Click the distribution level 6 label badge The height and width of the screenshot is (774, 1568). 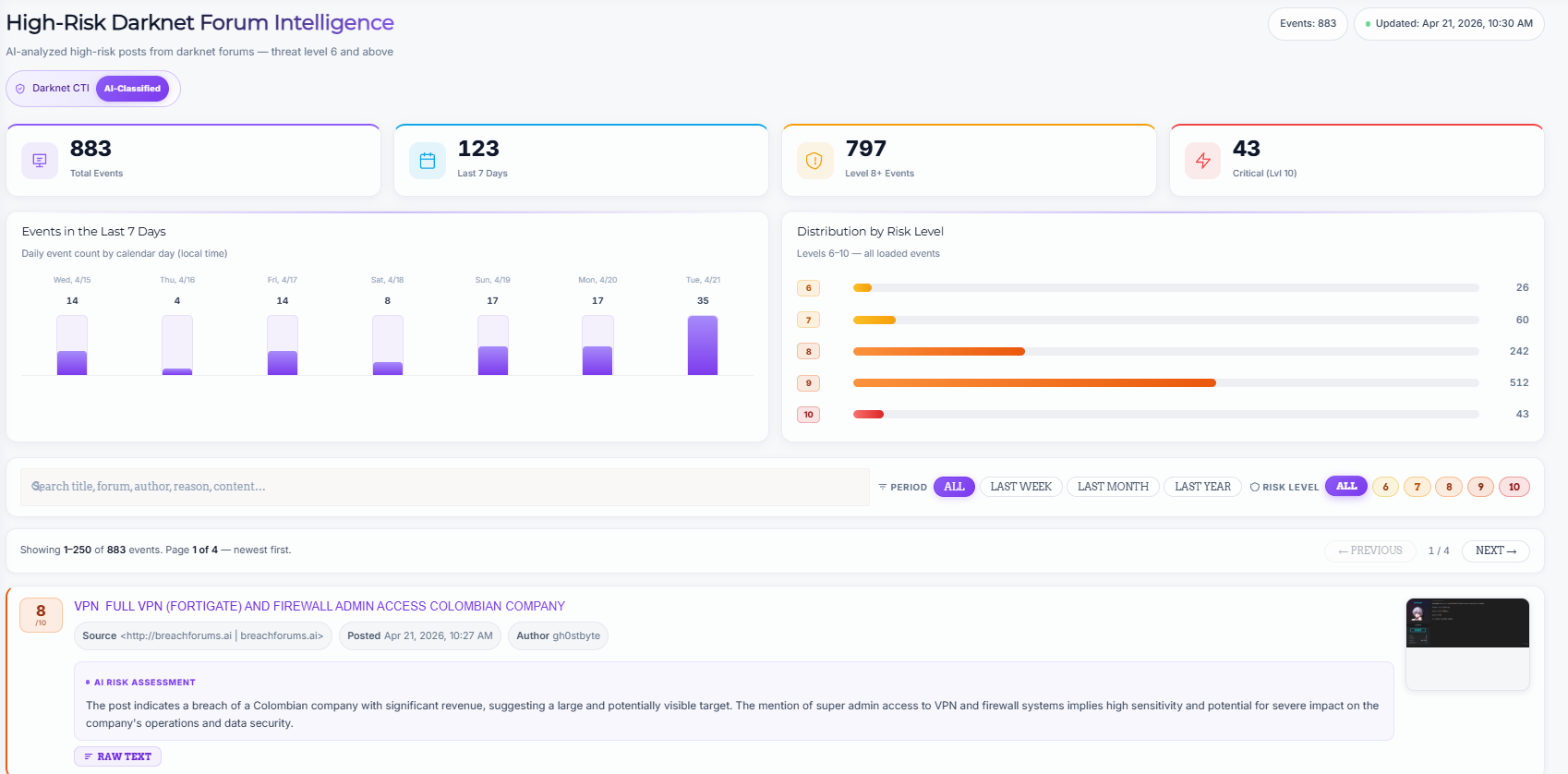tap(808, 288)
